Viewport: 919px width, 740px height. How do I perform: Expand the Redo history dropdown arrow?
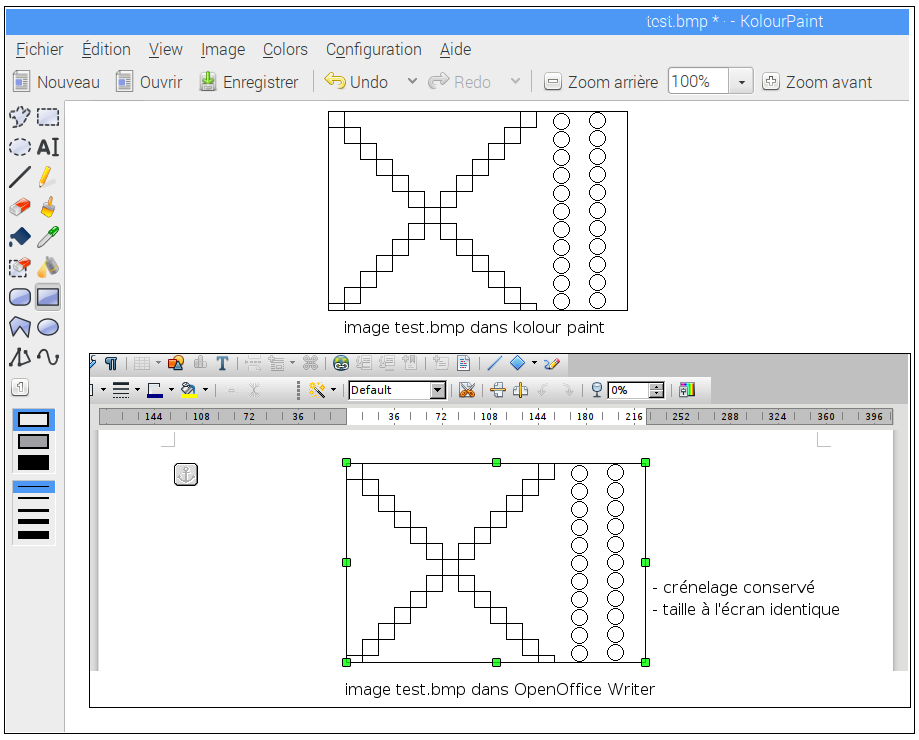coord(515,81)
